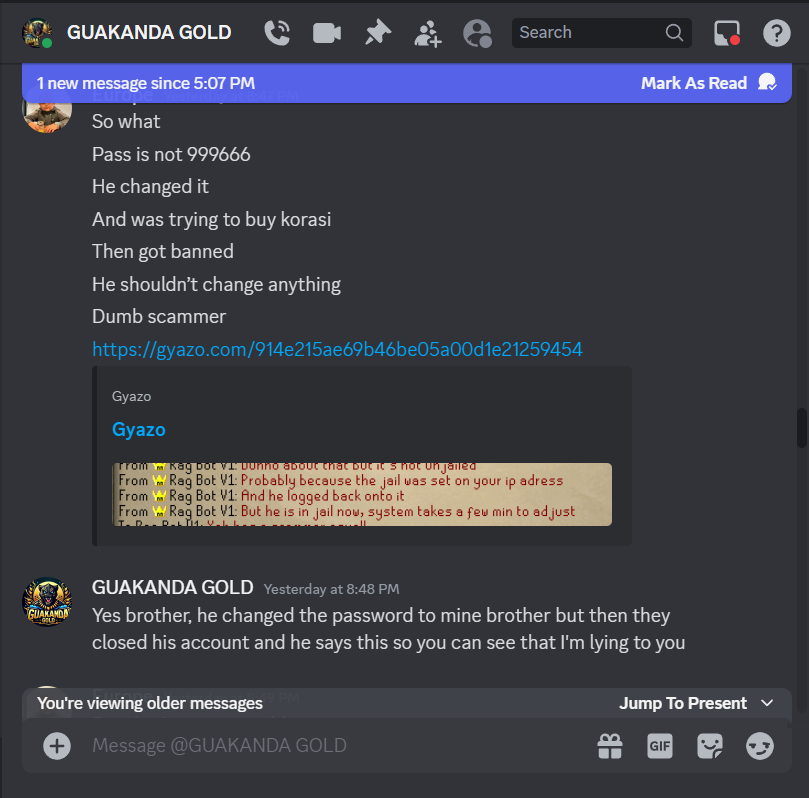This screenshot has width=809, height=798.
Task: Open pinned messages
Action: point(378,33)
